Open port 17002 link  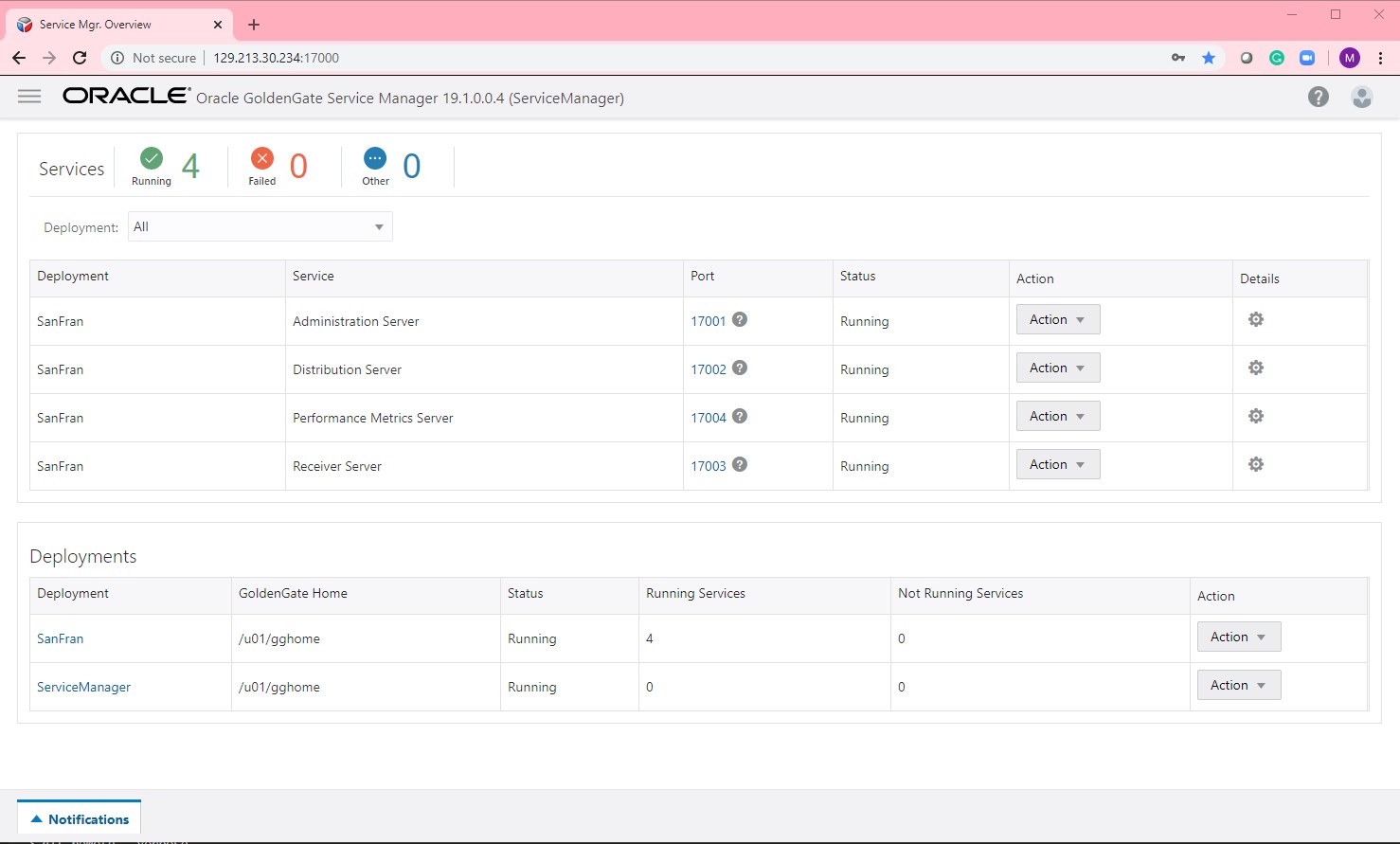click(x=709, y=369)
